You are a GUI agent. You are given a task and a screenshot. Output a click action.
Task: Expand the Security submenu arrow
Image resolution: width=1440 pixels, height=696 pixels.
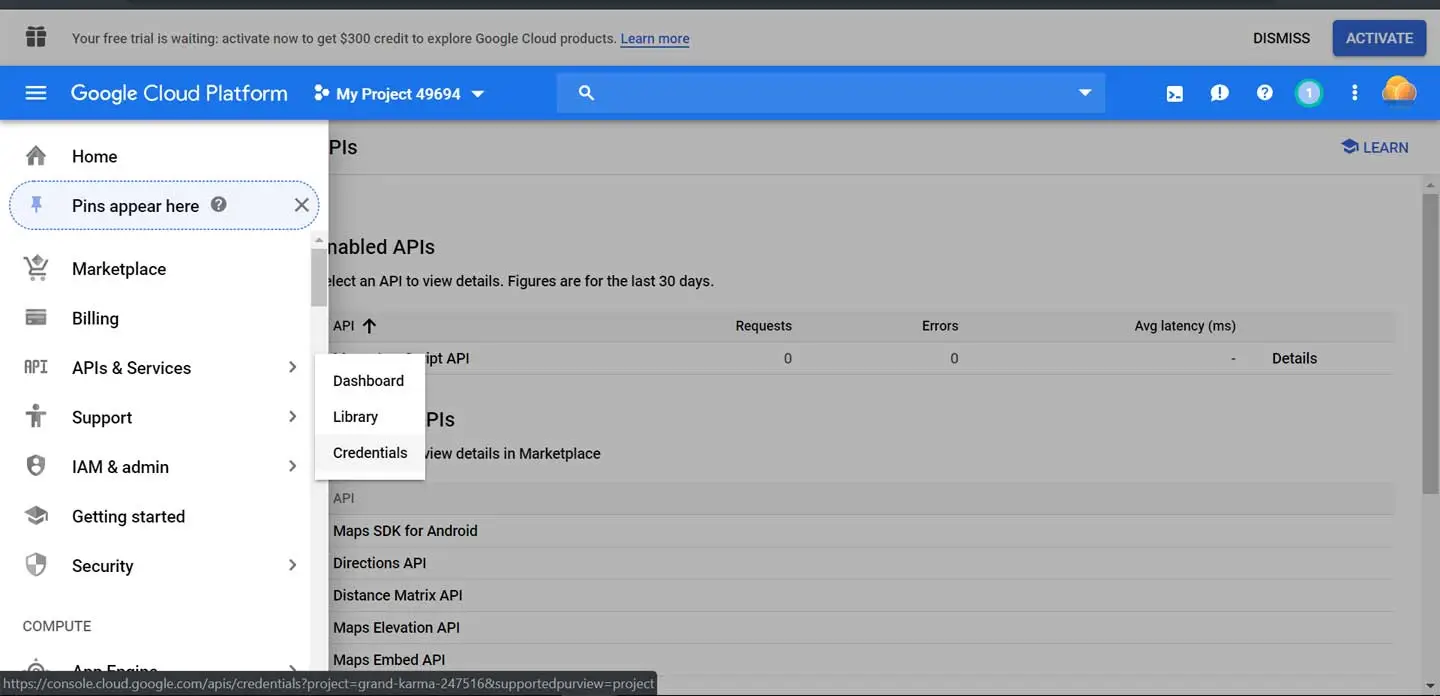(292, 565)
